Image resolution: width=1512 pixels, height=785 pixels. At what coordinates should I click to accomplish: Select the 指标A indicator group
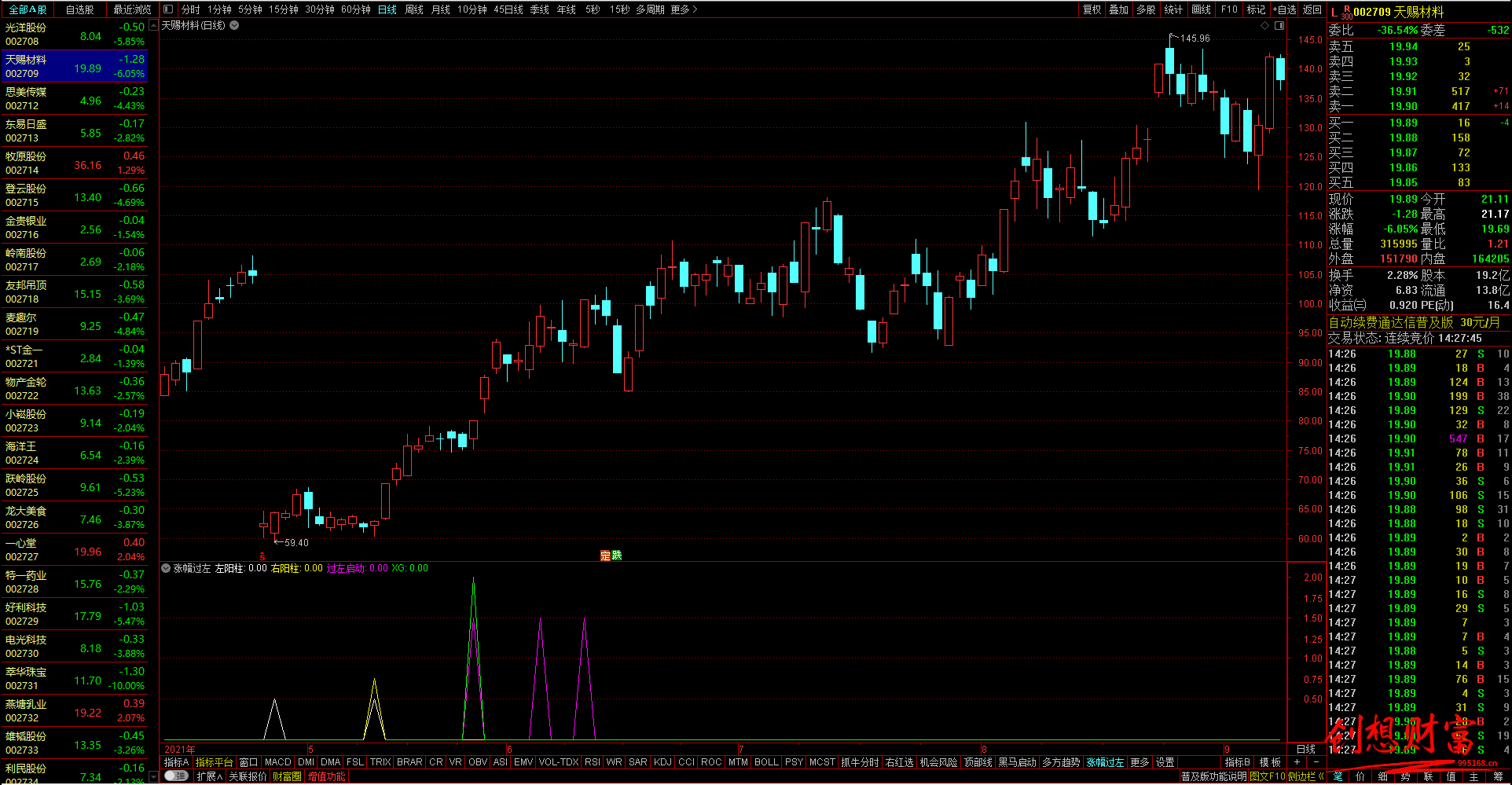(177, 762)
